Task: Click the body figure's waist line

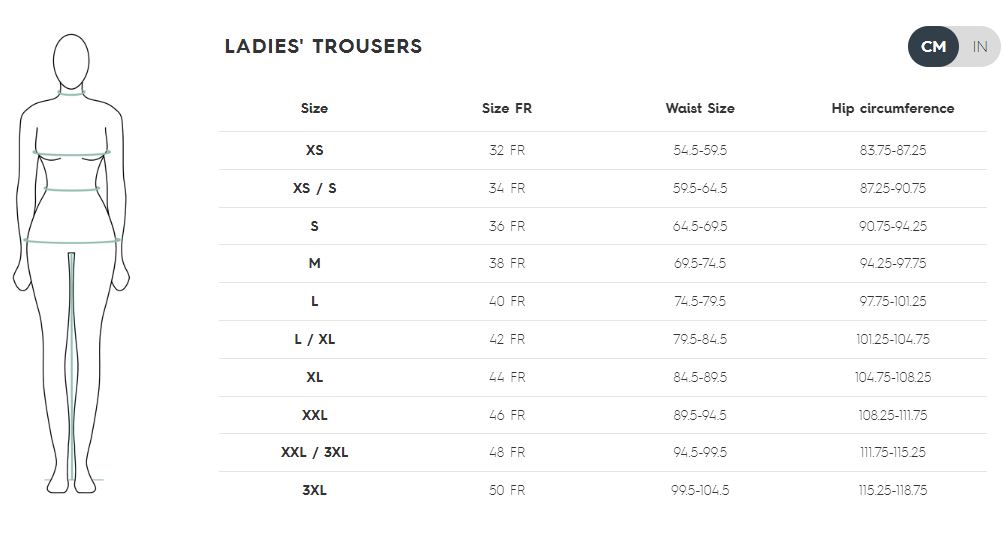Action: [72, 189]
